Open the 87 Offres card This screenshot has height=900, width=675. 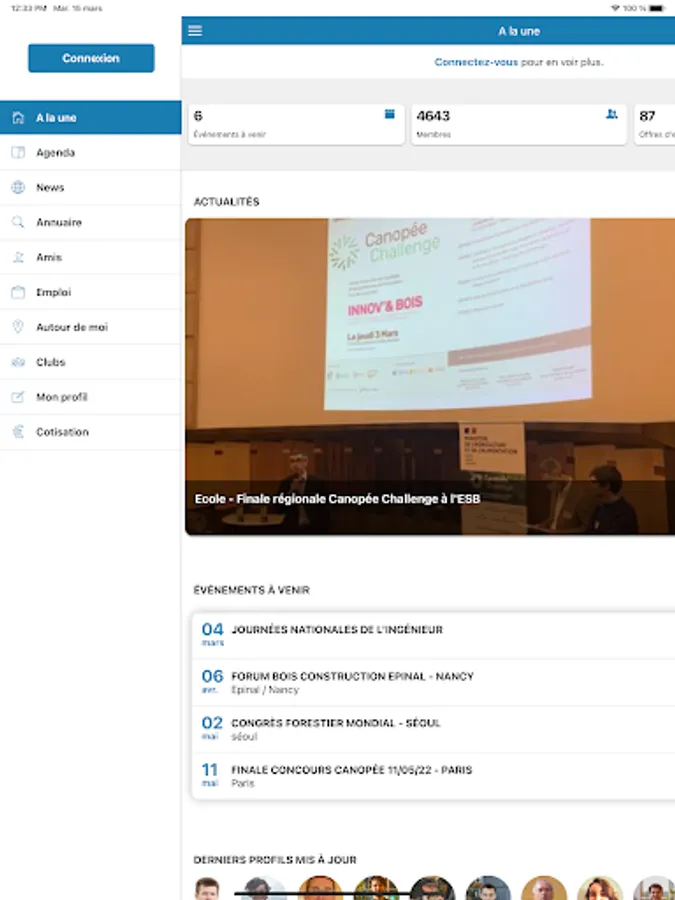click(655, 125)
